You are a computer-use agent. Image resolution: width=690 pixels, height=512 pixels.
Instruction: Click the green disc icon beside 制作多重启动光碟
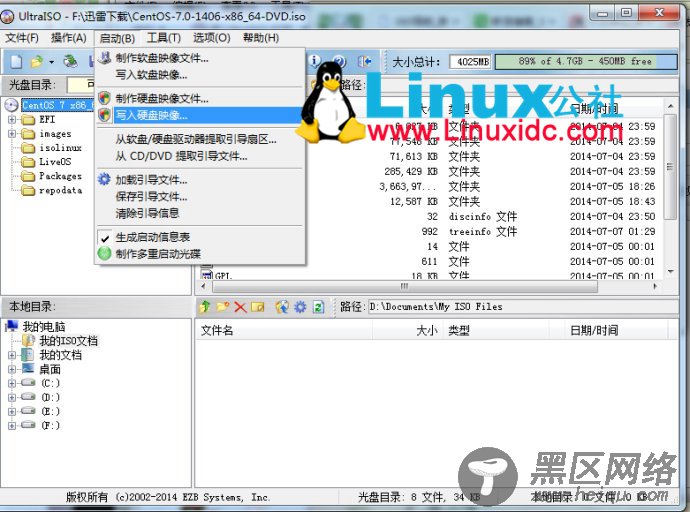click(x=104, y=253)
